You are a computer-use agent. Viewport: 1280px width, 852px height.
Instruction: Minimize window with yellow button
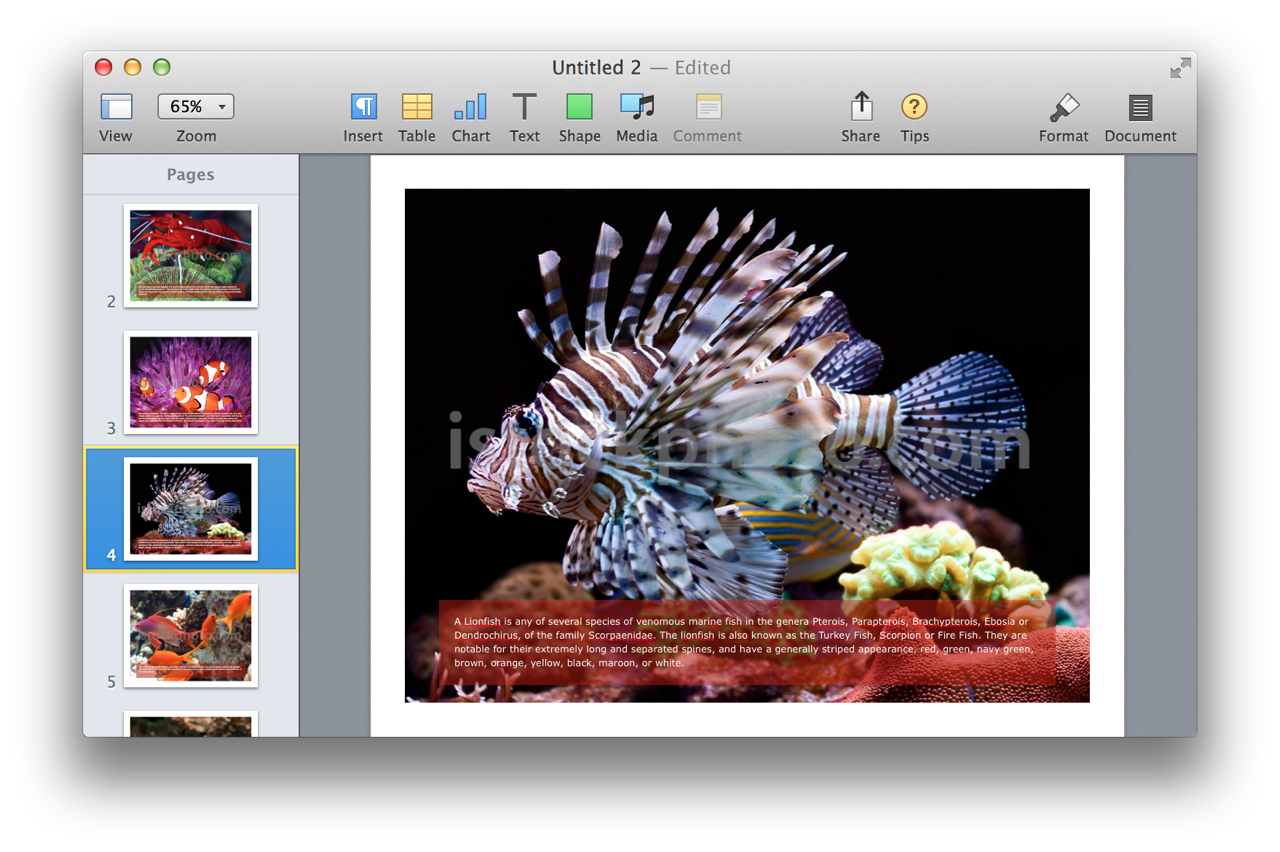click(x=132, y=67)
